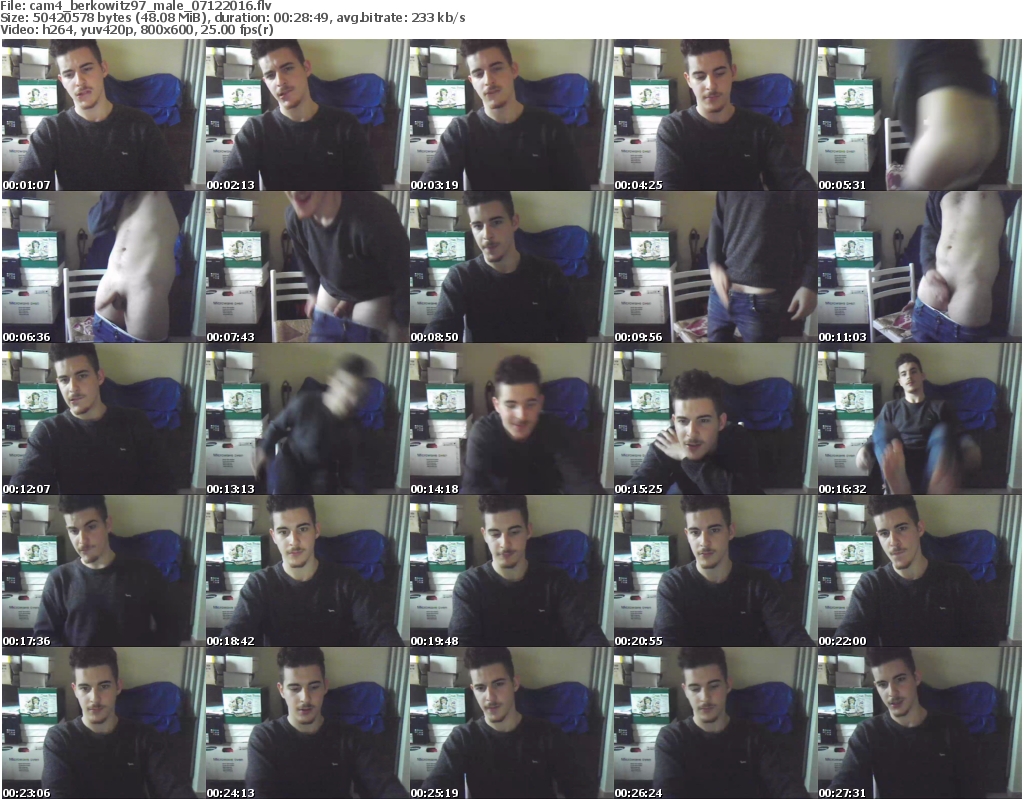1024x799 pixels.
Task: Pick the frame stamped 00:20:55
Action: 715,571
